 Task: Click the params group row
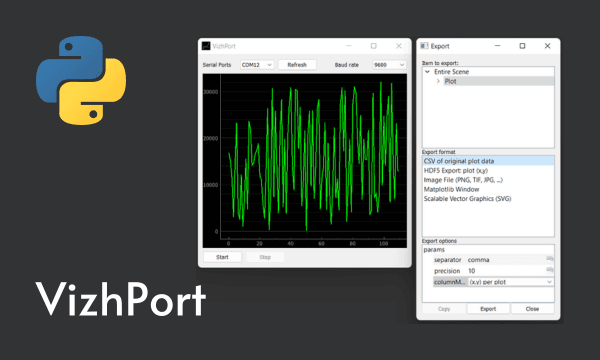pyautogui.click(x=488, y=249)
